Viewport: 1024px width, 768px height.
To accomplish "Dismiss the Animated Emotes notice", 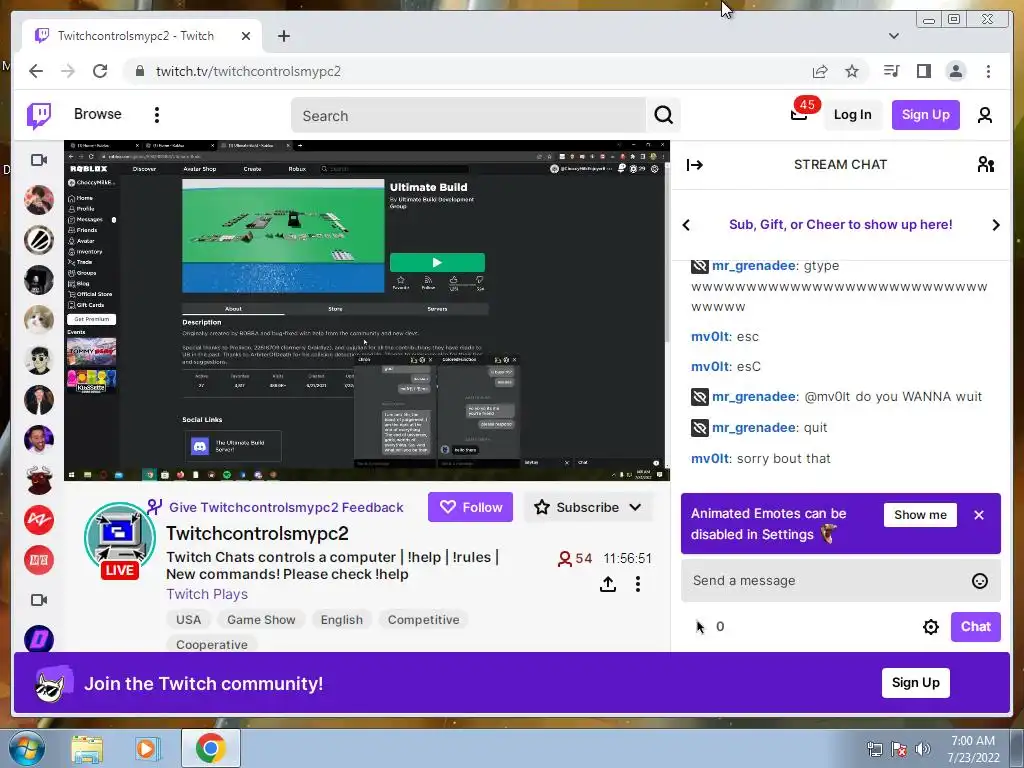I will click(x=978, y=515).
